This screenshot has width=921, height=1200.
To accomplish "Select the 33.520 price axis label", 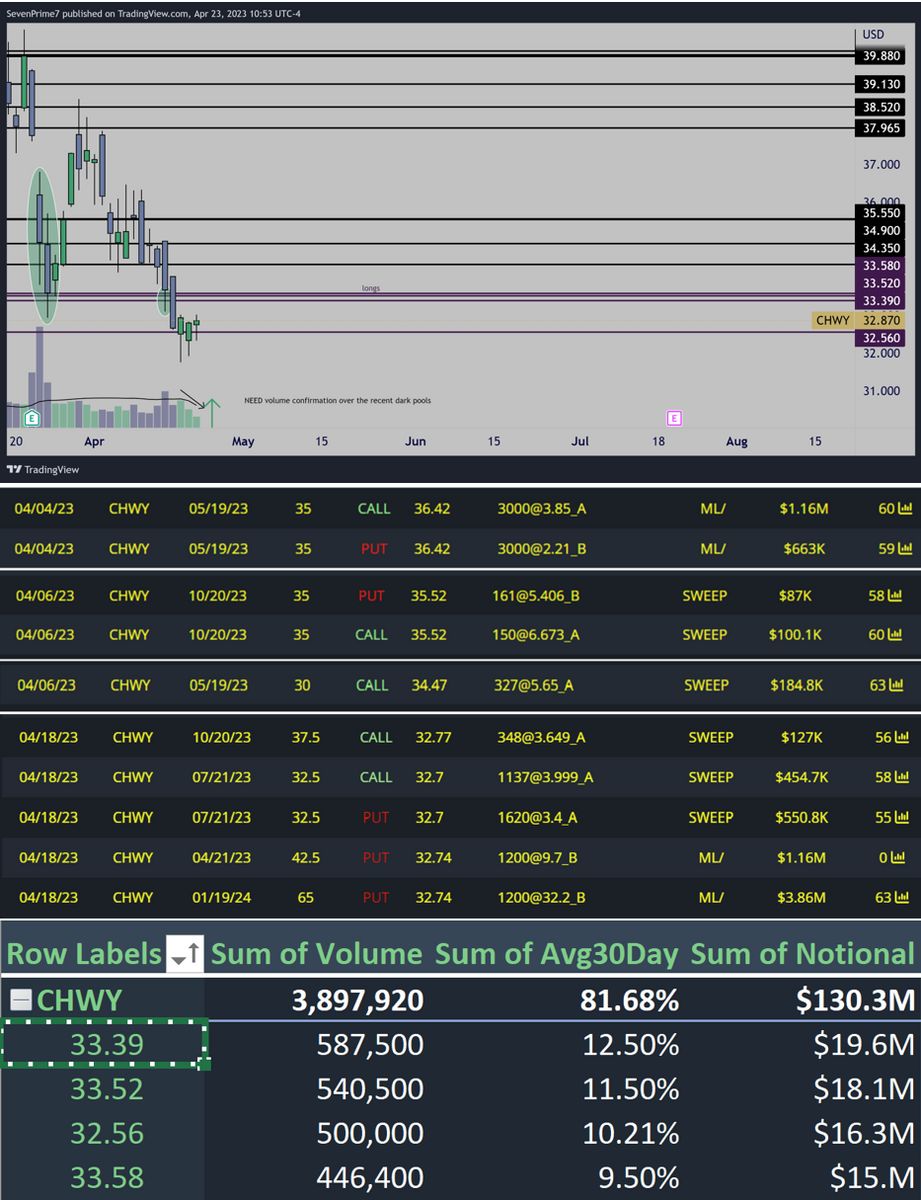I will [880, 283].
